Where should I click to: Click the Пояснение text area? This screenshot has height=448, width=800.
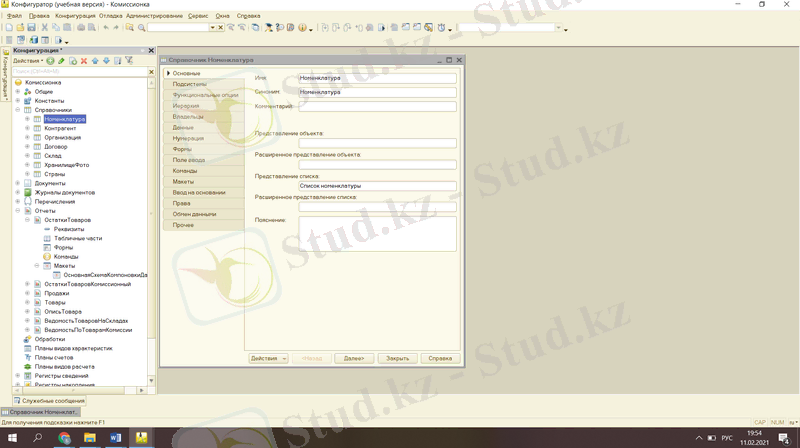click(378, 234)
